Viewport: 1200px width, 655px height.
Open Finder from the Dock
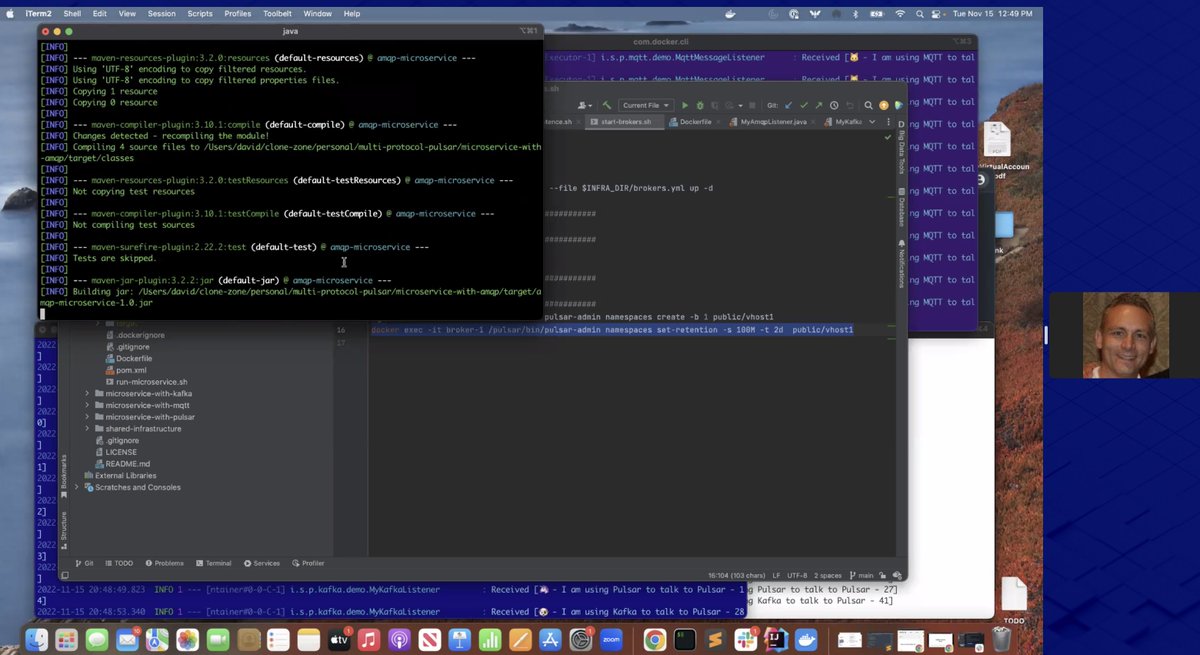click(x=37, y=638)
